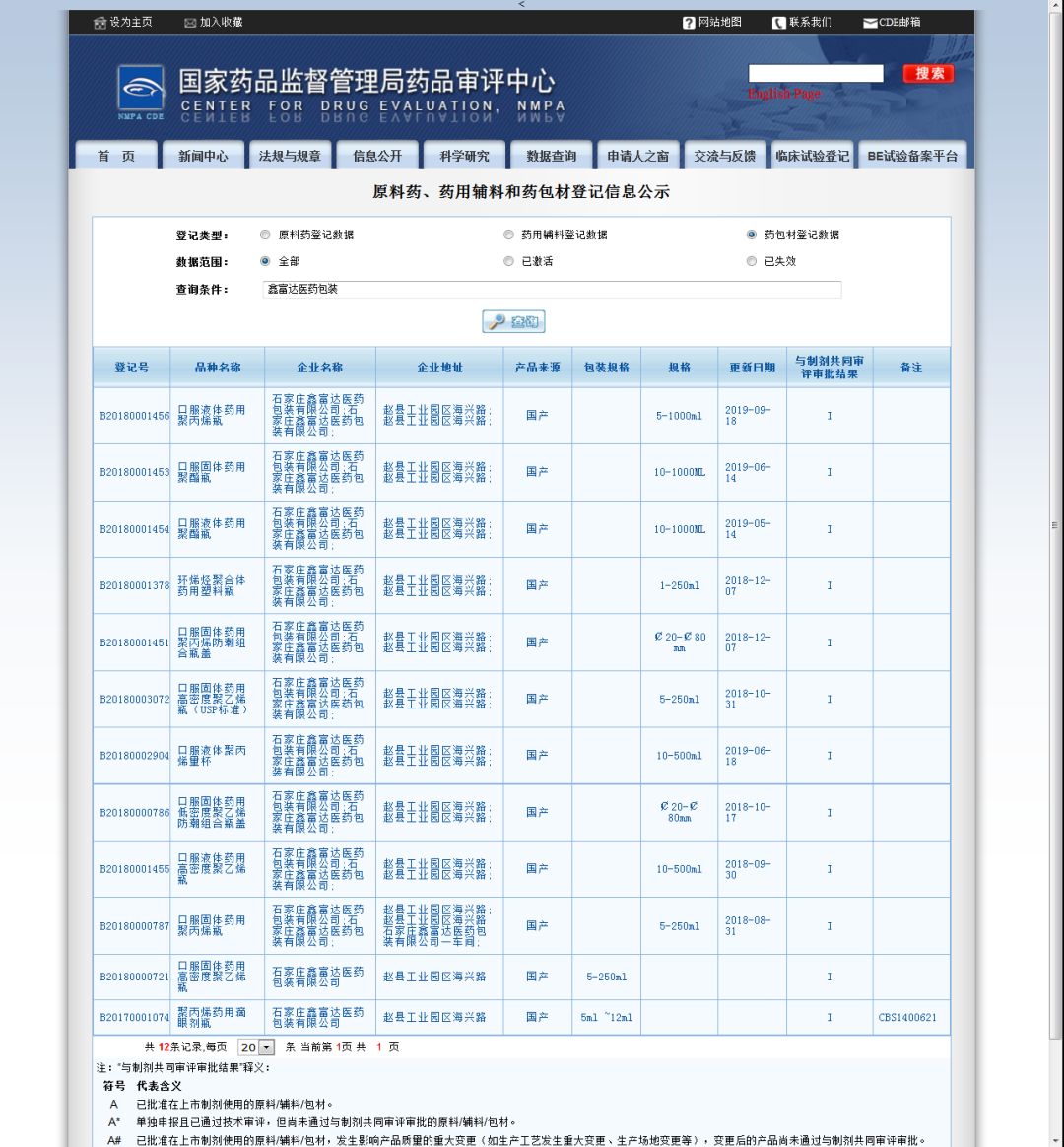The width and height of the screenshot is (1064, 1147).
Task: Click registration number B20180001451
Action: pos(135,642)
